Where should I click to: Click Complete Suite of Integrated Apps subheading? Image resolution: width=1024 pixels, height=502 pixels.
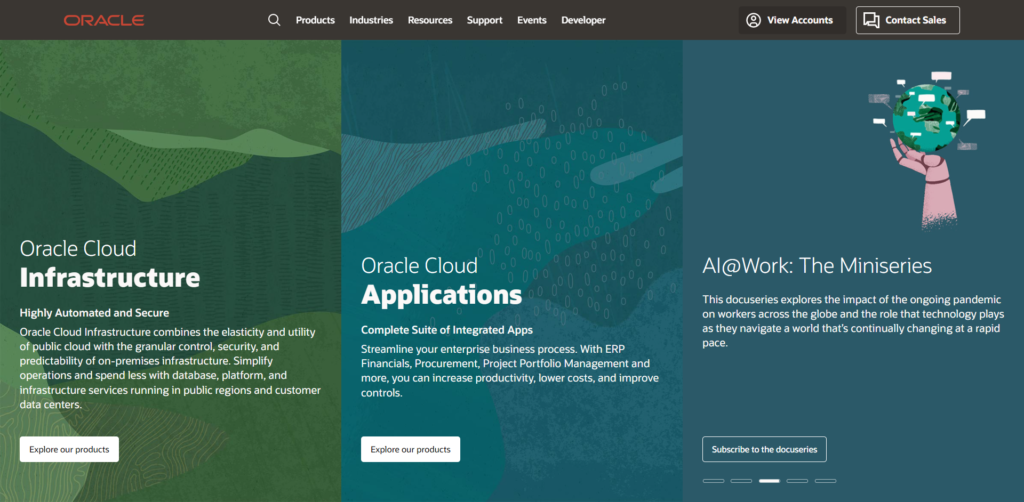[x=447, y=330]
